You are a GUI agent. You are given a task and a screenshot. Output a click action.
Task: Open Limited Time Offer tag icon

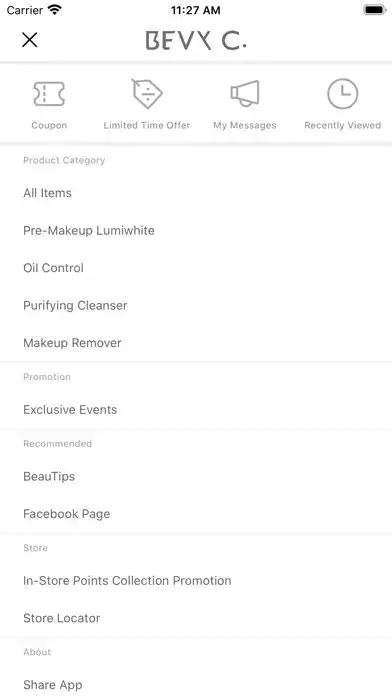147,94
